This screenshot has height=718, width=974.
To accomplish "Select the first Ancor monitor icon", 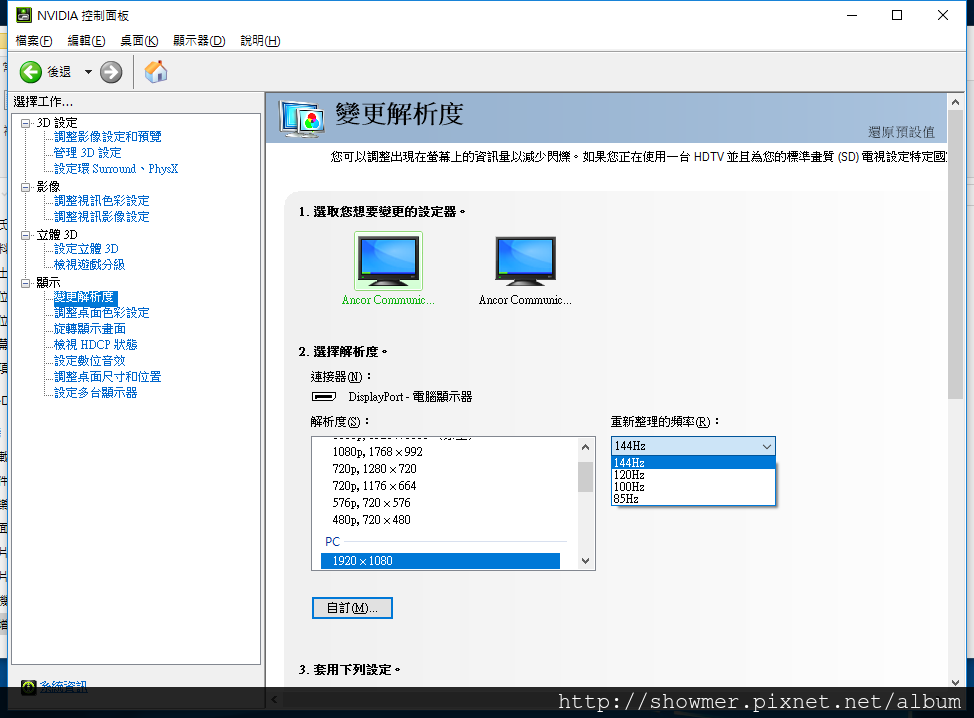I will pos(388,261).
